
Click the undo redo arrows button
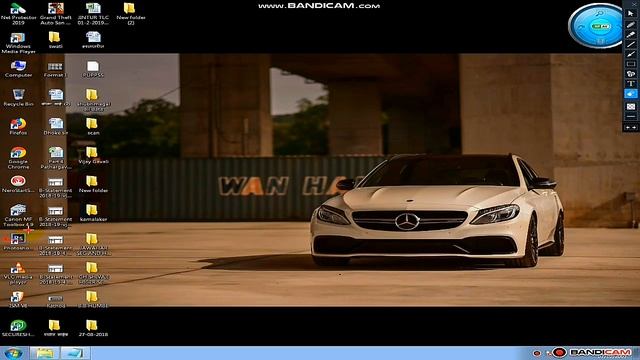pyautogui.click(x=631, y=128)
